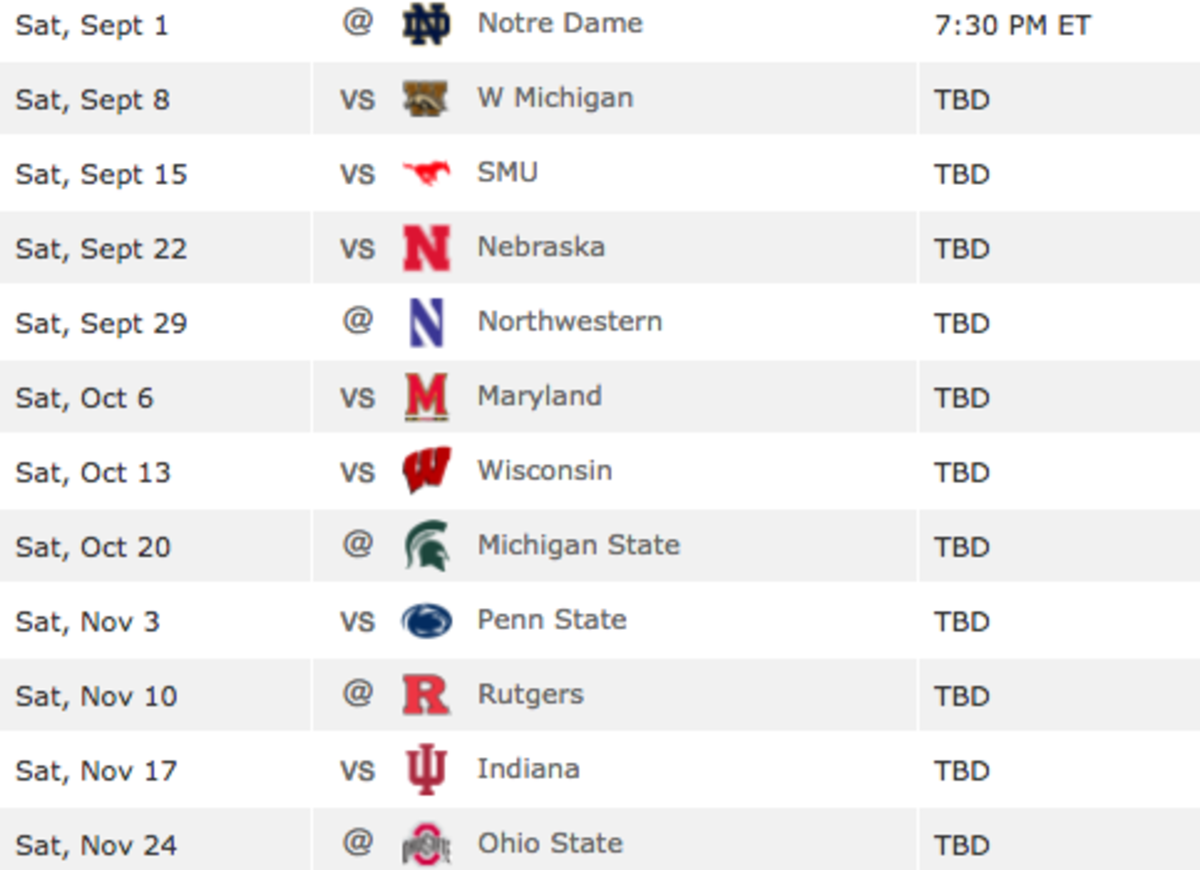The width and height of the screenshot is (1200, 870).
Task: Click the Notre Dame team logo
Action: coord(426,24)
